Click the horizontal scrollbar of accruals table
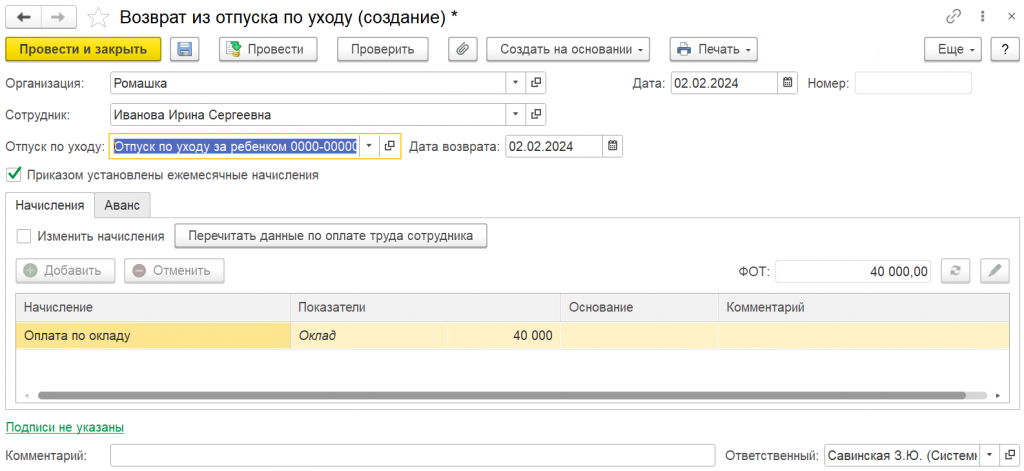1024x471 pixels. tap(502, 395)
